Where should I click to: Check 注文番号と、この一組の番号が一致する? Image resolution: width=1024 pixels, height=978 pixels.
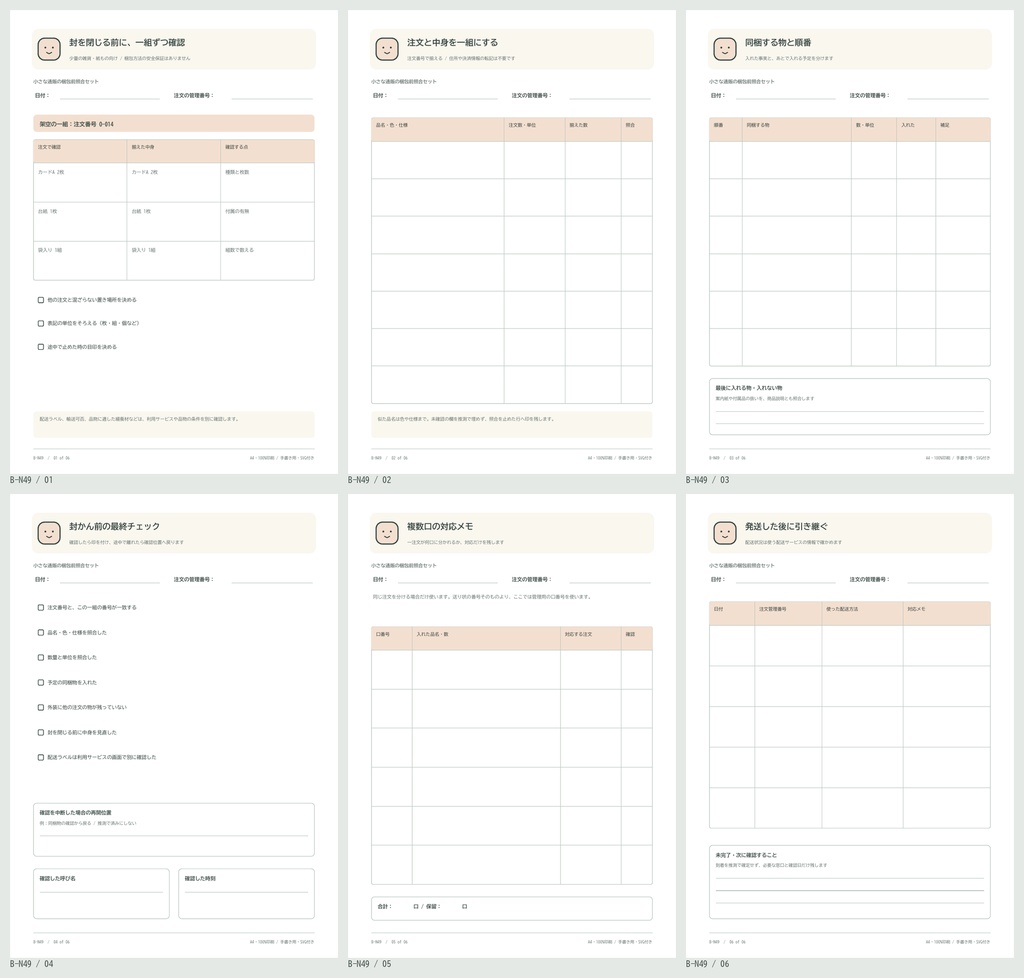40,608
